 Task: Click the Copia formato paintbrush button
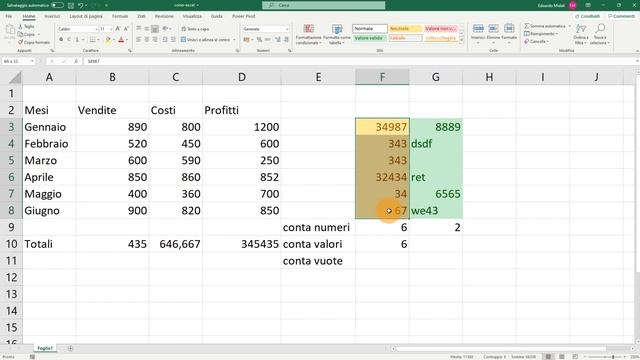coord(34,42)
